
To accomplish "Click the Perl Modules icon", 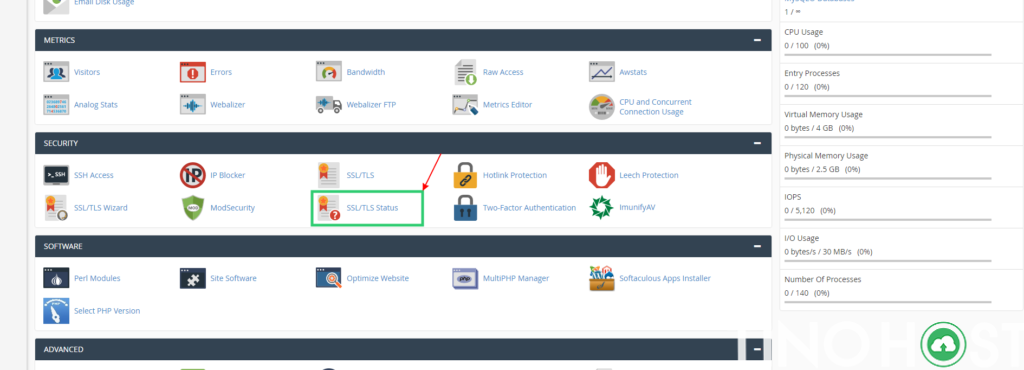I will coord(56,278).
